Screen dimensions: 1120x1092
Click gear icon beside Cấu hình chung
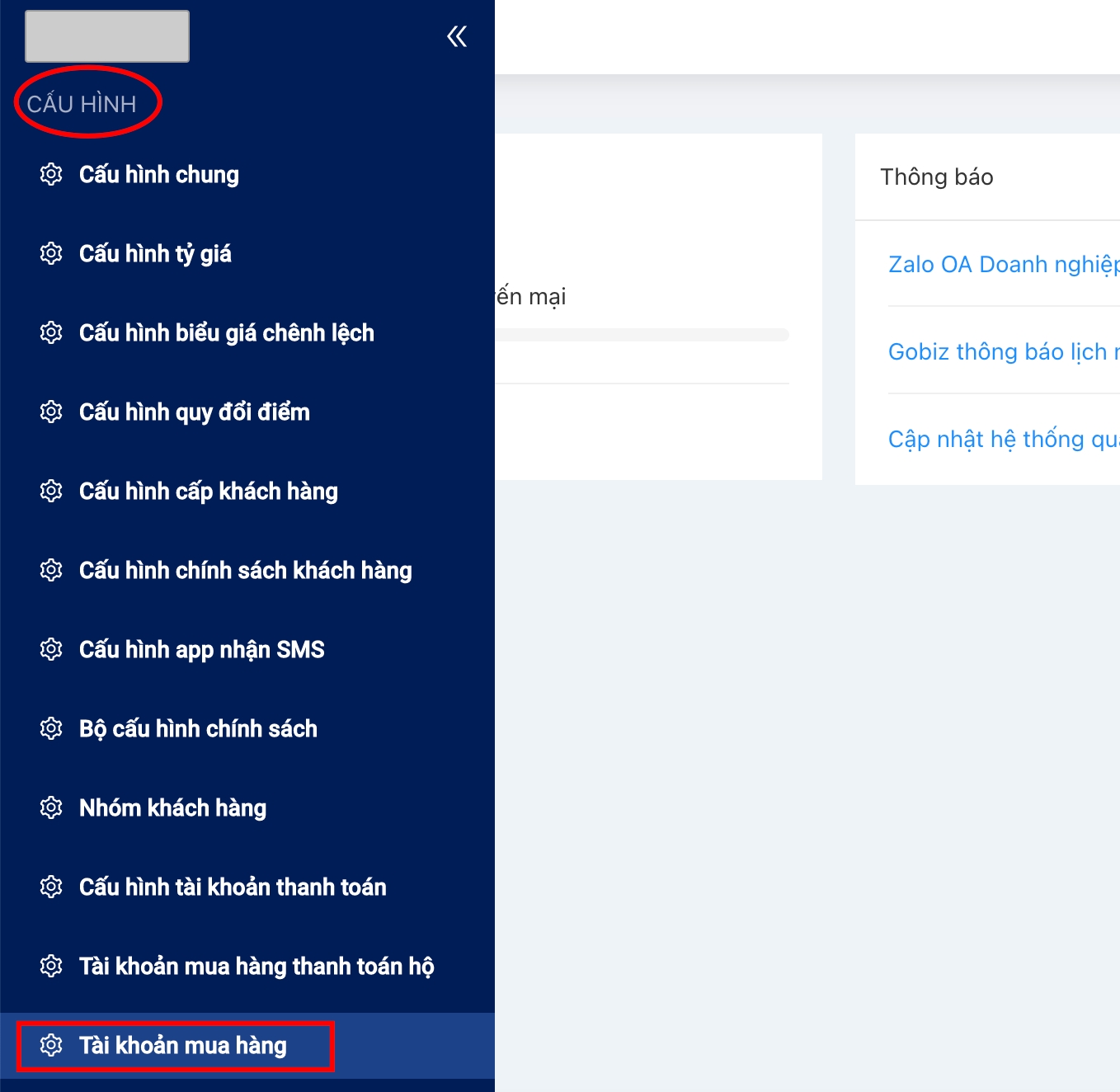(x=51, y=174)
